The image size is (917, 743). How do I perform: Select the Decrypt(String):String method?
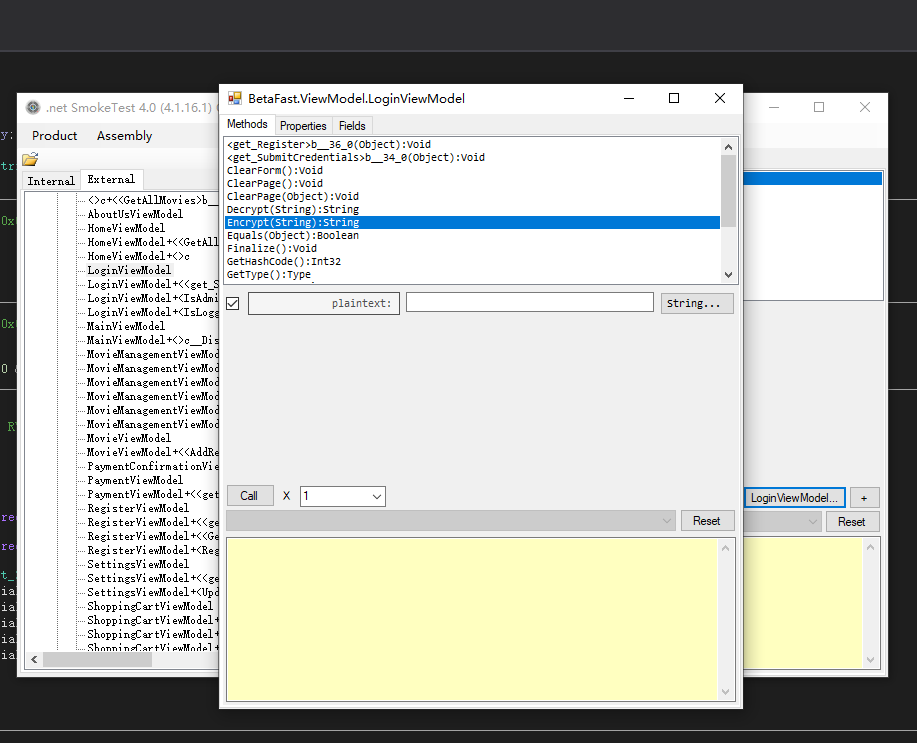pos(473,209)
